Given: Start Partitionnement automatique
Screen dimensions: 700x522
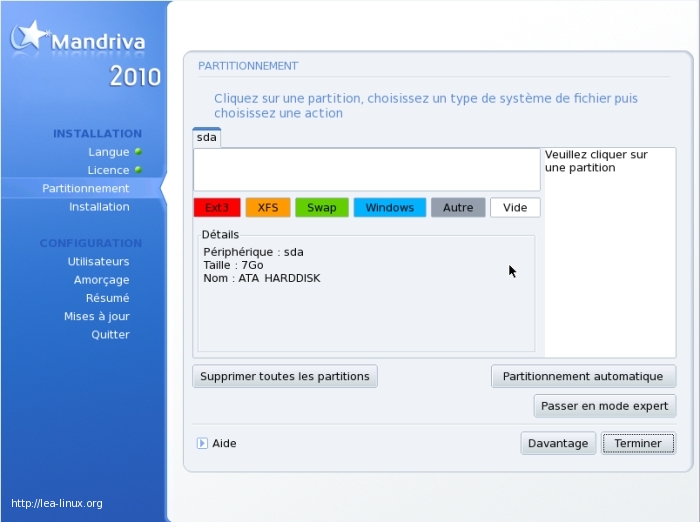Looking at the screenshot, I should click(583, 377).
